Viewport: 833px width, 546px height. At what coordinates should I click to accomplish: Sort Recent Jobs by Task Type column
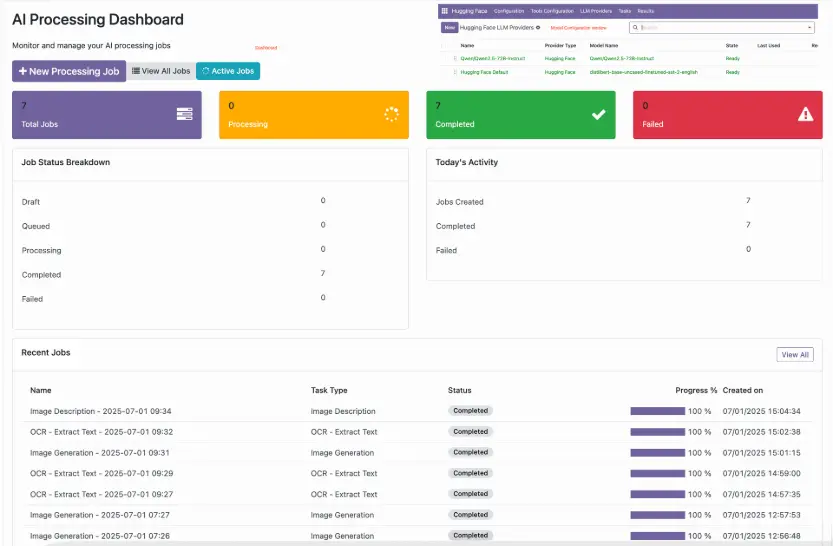click(329, 390)
